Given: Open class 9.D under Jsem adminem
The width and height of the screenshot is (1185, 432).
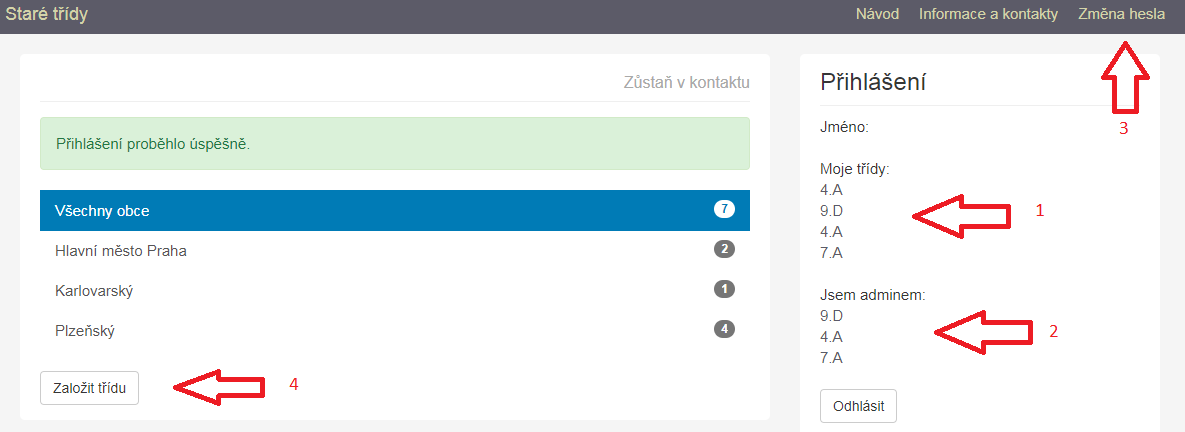Looking at the screenshot, I should coord(832,315).
